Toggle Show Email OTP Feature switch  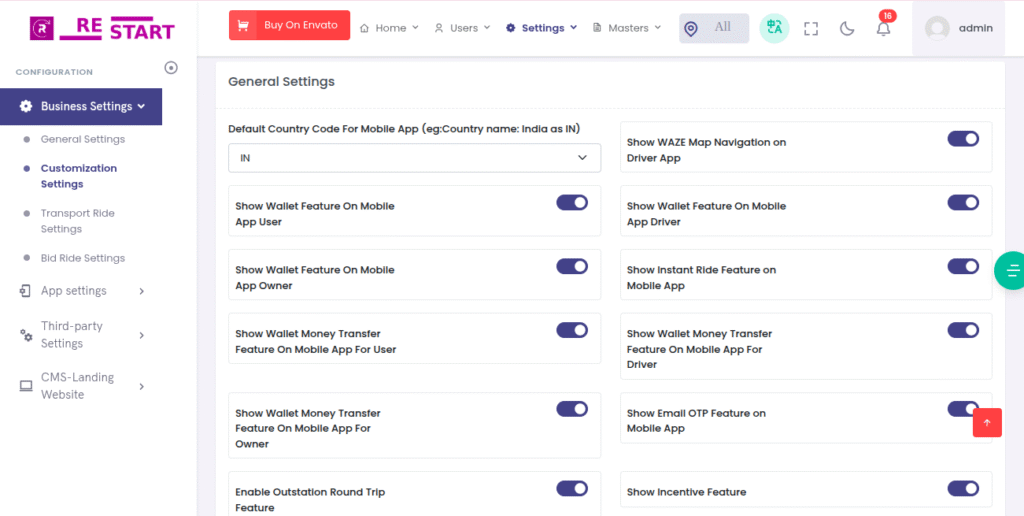pos(962,409)
